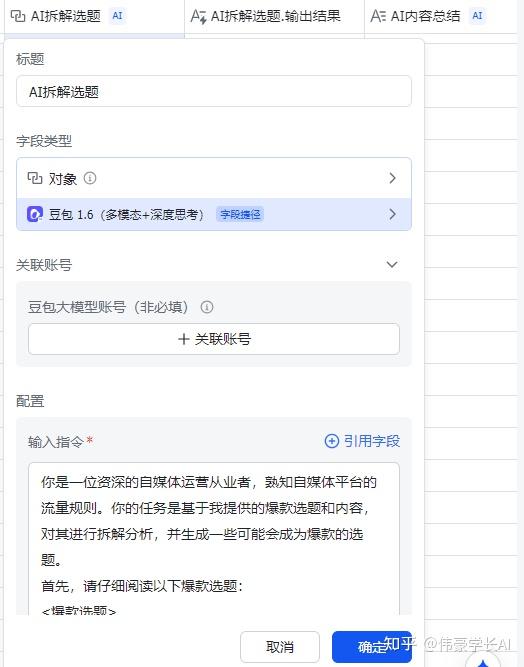
Task: Click the plus-circle icon of 引用字段
Action: [x=332, y=441]
